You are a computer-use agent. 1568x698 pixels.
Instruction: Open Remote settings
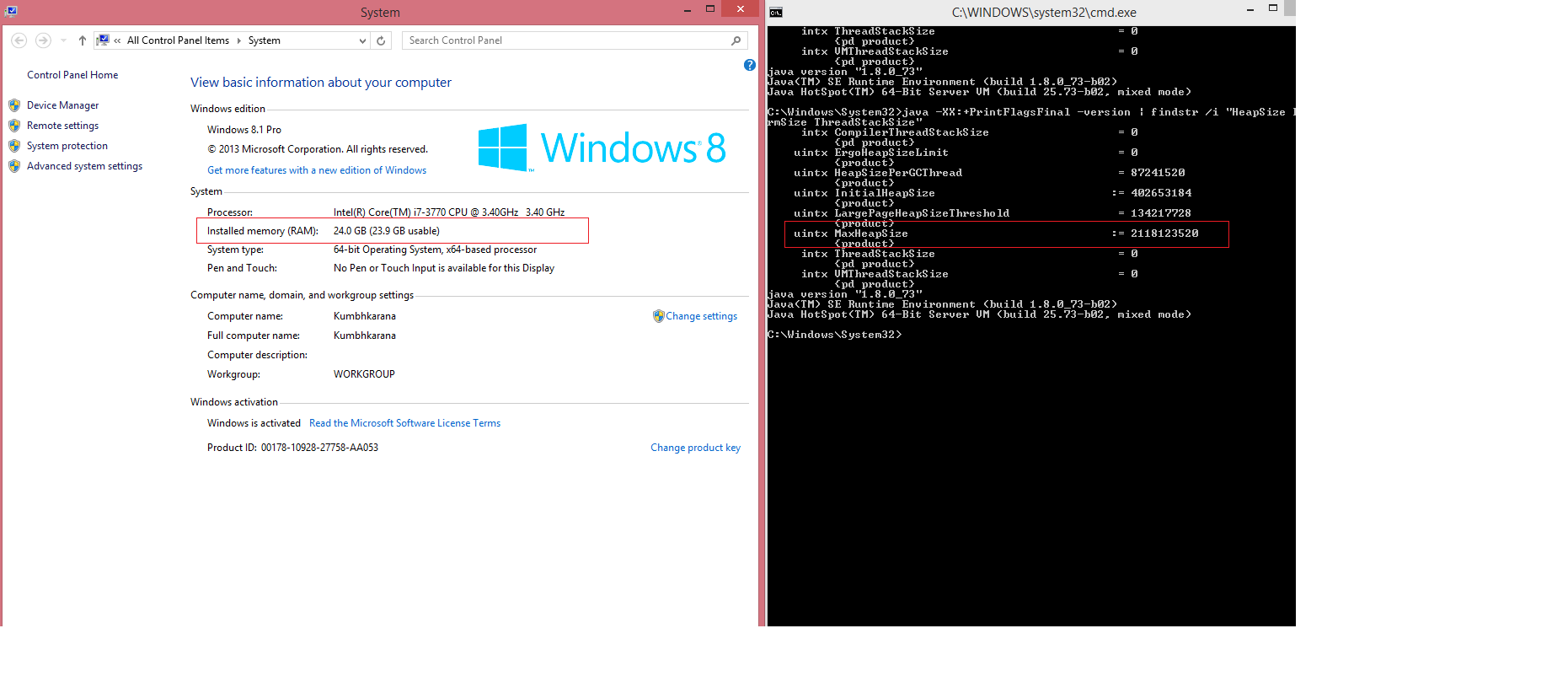62,126
